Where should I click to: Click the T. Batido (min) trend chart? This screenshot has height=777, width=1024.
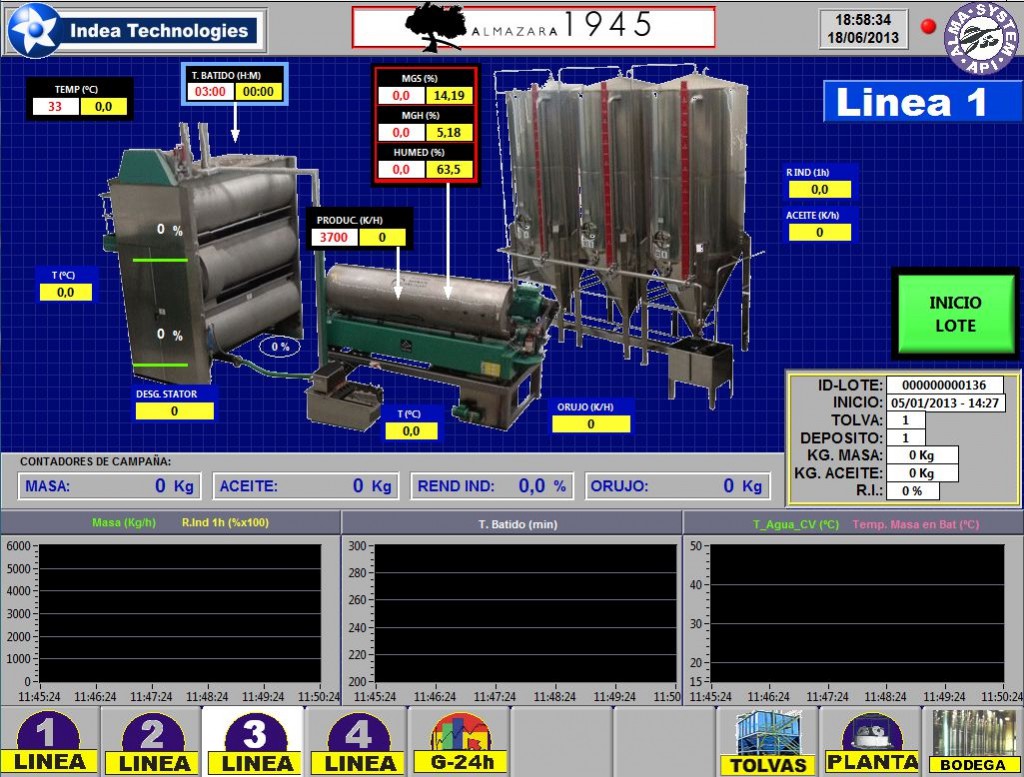tap(526, 614)
